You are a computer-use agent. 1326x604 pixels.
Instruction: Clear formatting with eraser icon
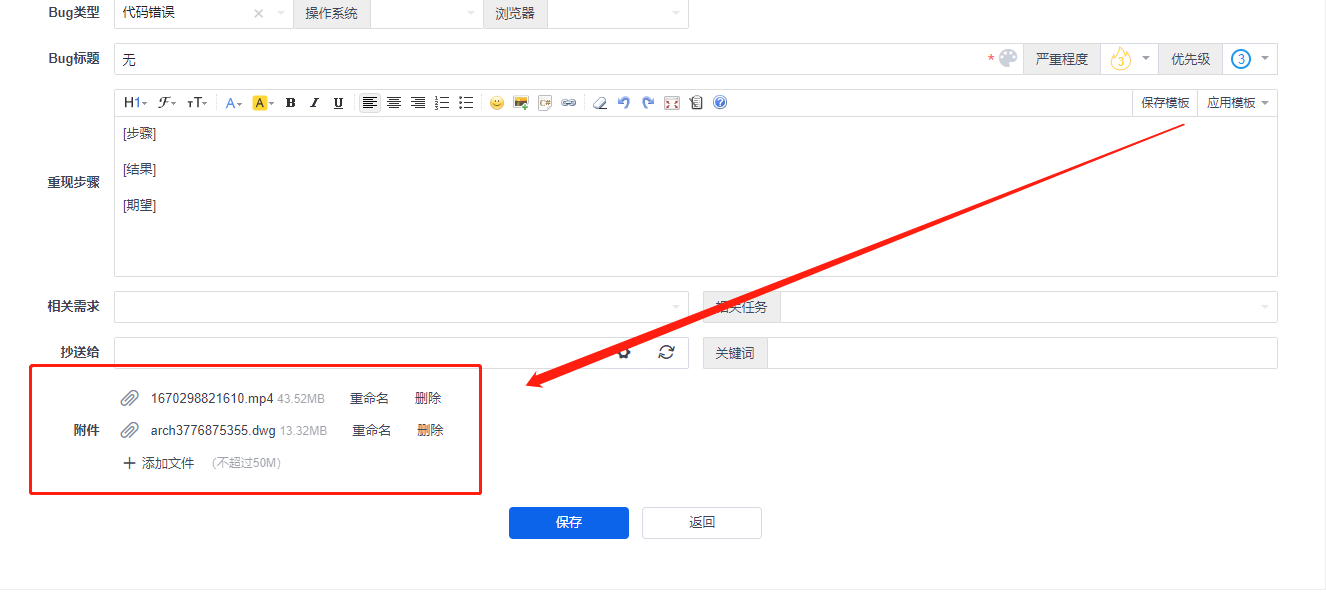click(600, 103)
